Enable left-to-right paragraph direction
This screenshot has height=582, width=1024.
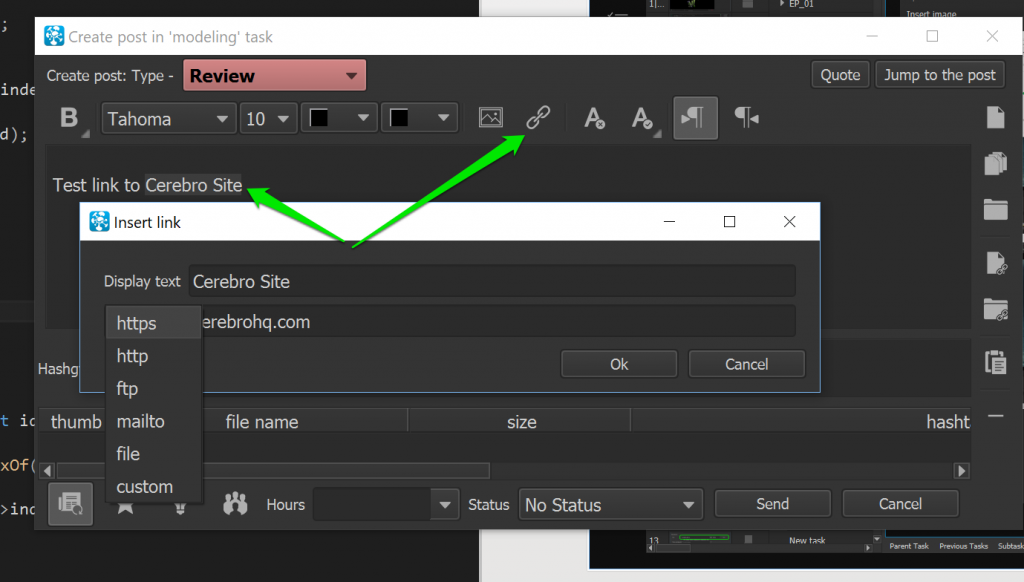pos(696,118)
